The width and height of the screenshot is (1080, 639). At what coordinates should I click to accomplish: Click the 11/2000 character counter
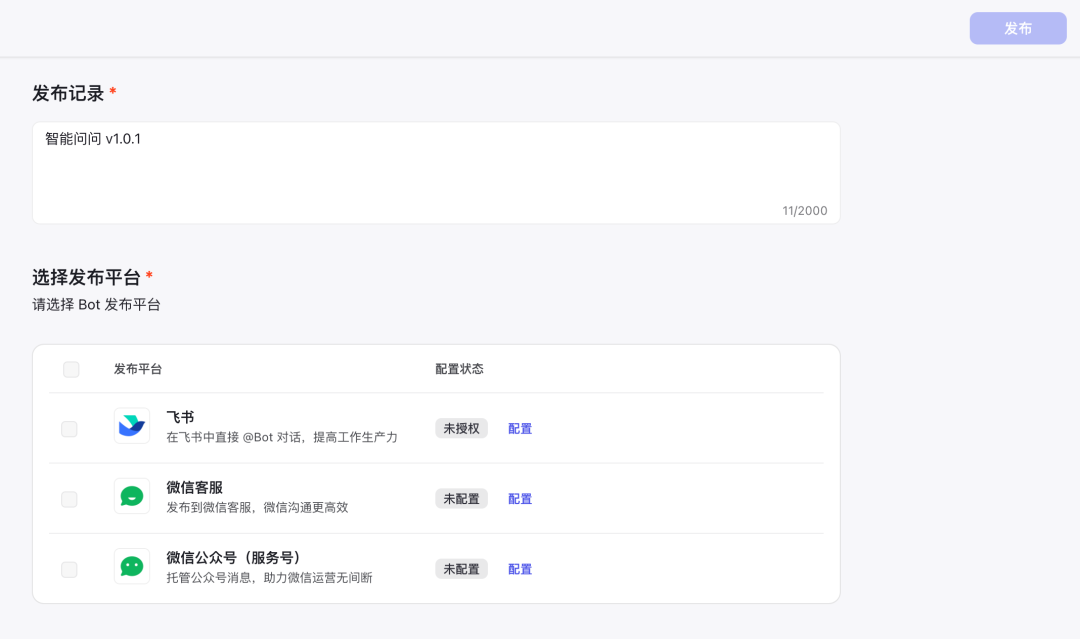pos(804,211)
